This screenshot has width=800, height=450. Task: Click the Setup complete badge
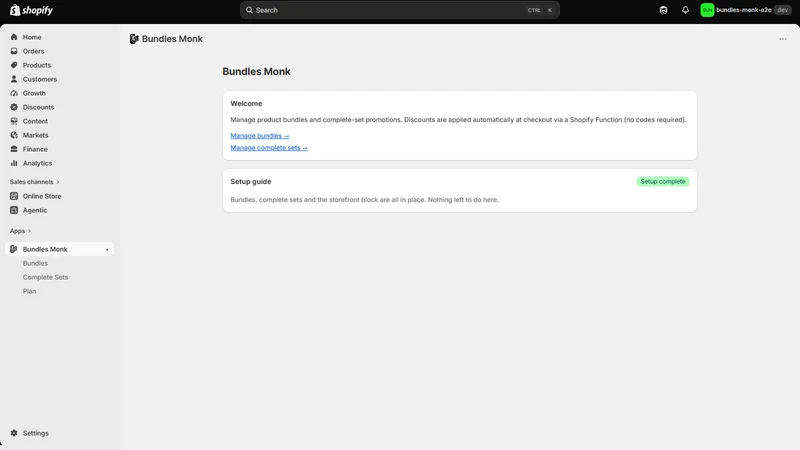coord(663,182)
